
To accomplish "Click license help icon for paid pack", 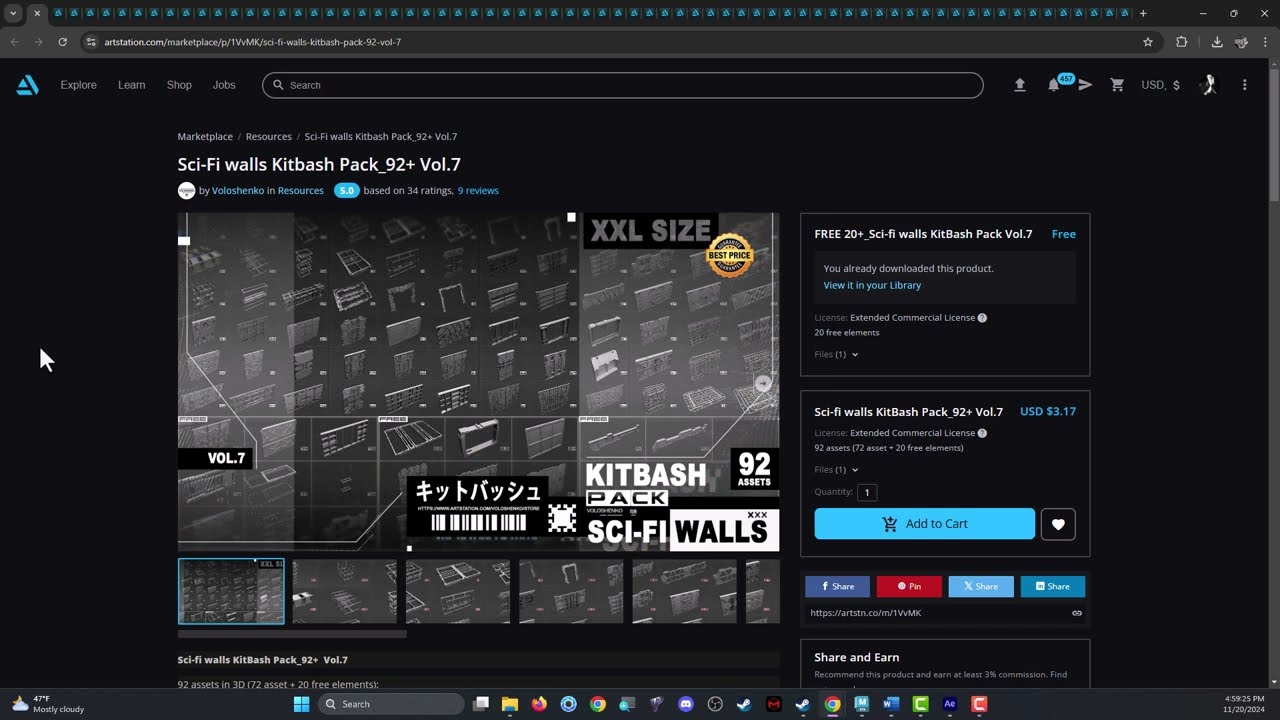I will [982, 433].
